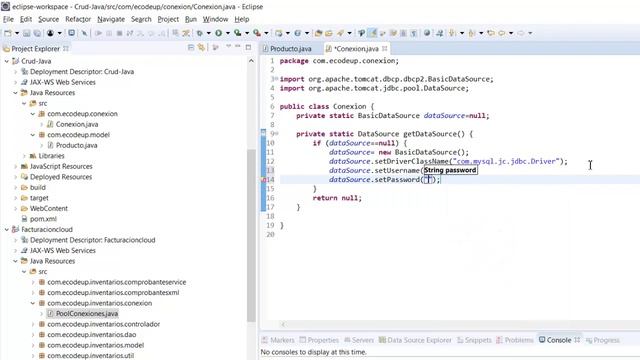Open the dropdown arrow beside New icon
This screenshot has height=360, width=640.
click(x=17, y=33)
